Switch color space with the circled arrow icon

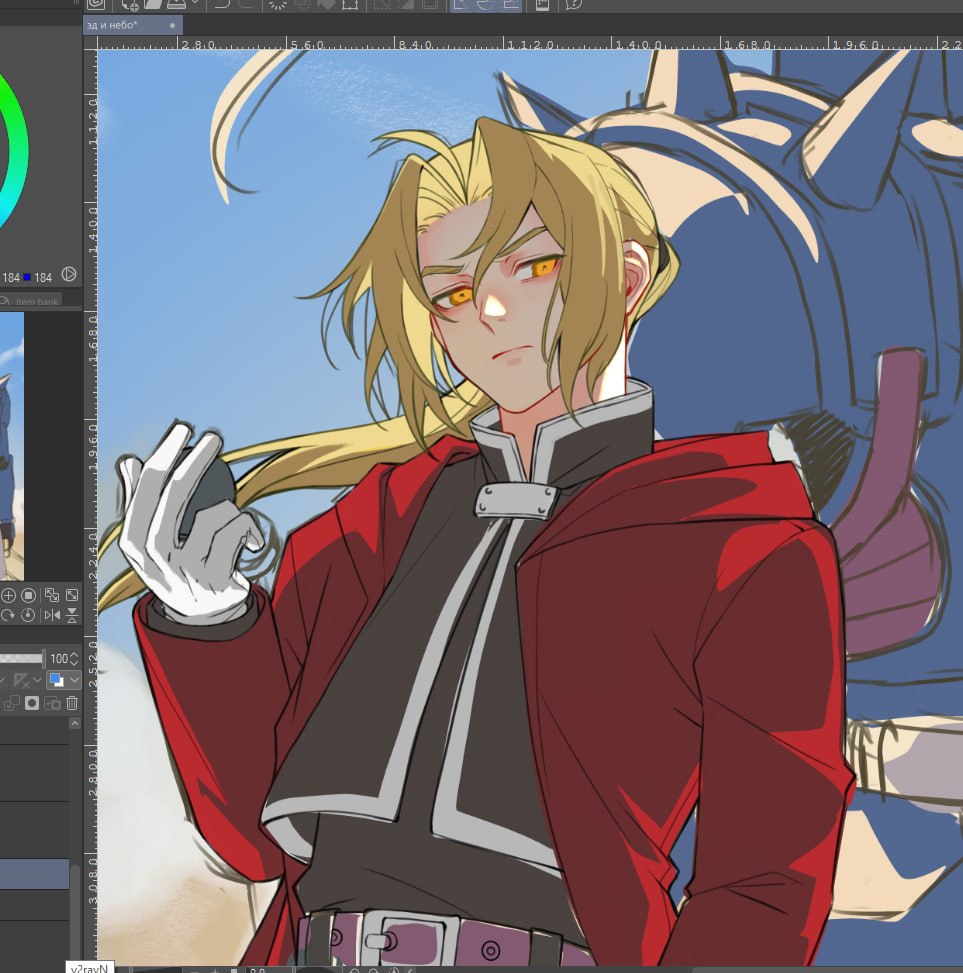pyautogui.click(x=69, y=274)
